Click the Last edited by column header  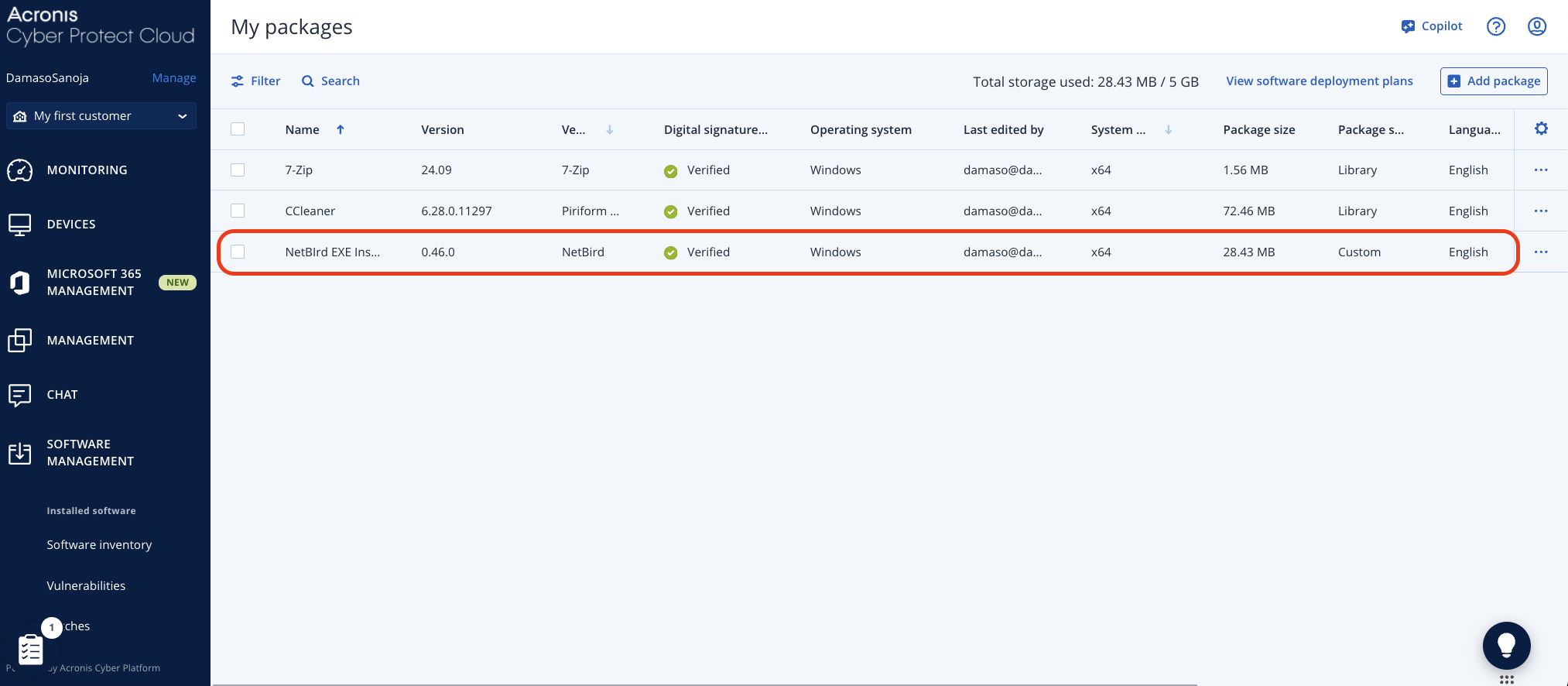point(1004,130)
